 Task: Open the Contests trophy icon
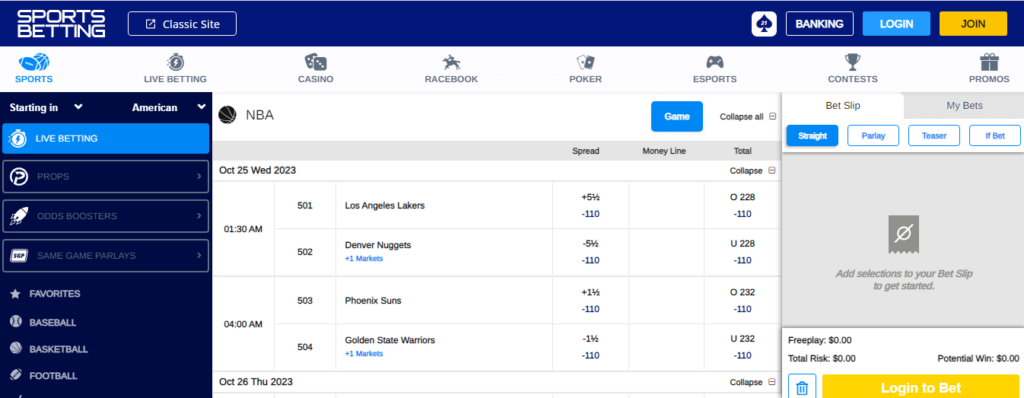[852, 62]
